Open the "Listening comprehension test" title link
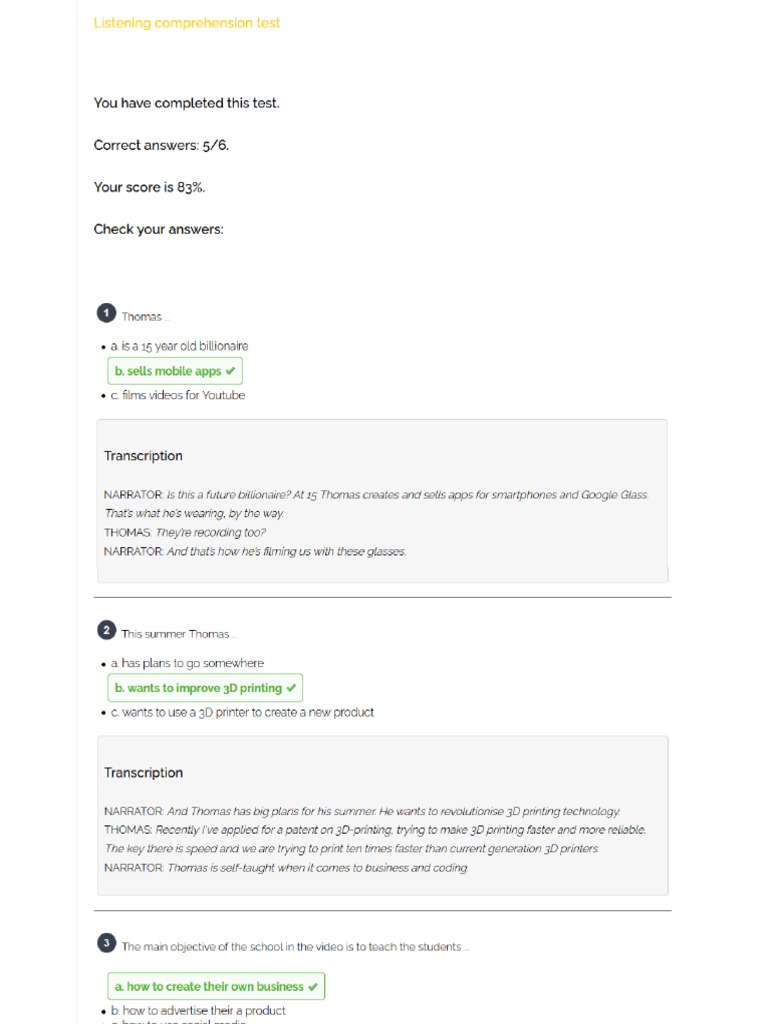Screen dimensions: 768x1024 [x=187, y=23]
